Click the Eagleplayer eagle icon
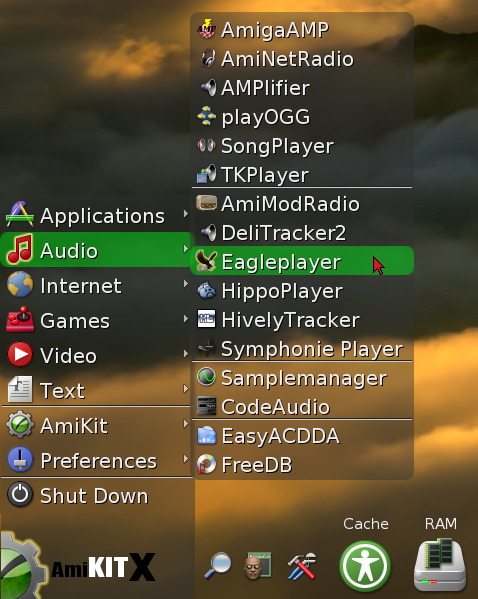The width and height of the screenshot is (478, 599). [206, 261]
